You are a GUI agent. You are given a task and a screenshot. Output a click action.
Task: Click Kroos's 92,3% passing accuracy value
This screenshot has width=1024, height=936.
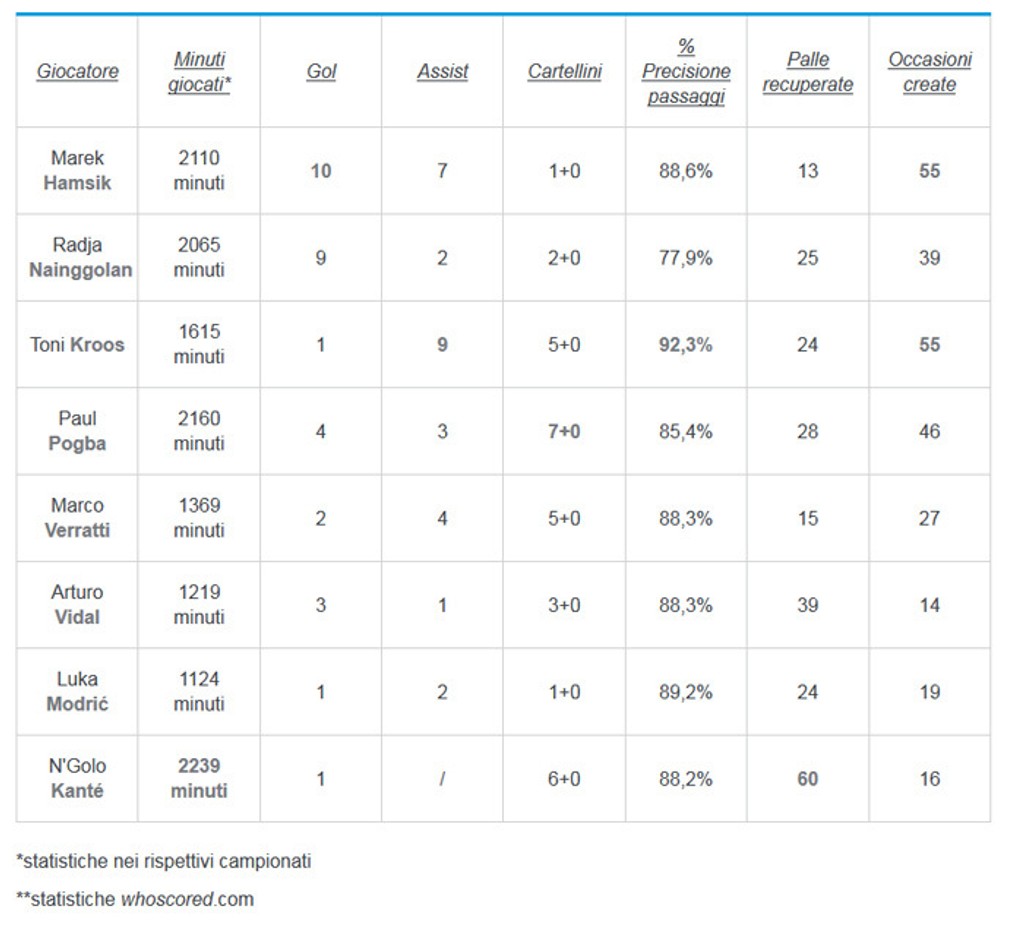686,345
